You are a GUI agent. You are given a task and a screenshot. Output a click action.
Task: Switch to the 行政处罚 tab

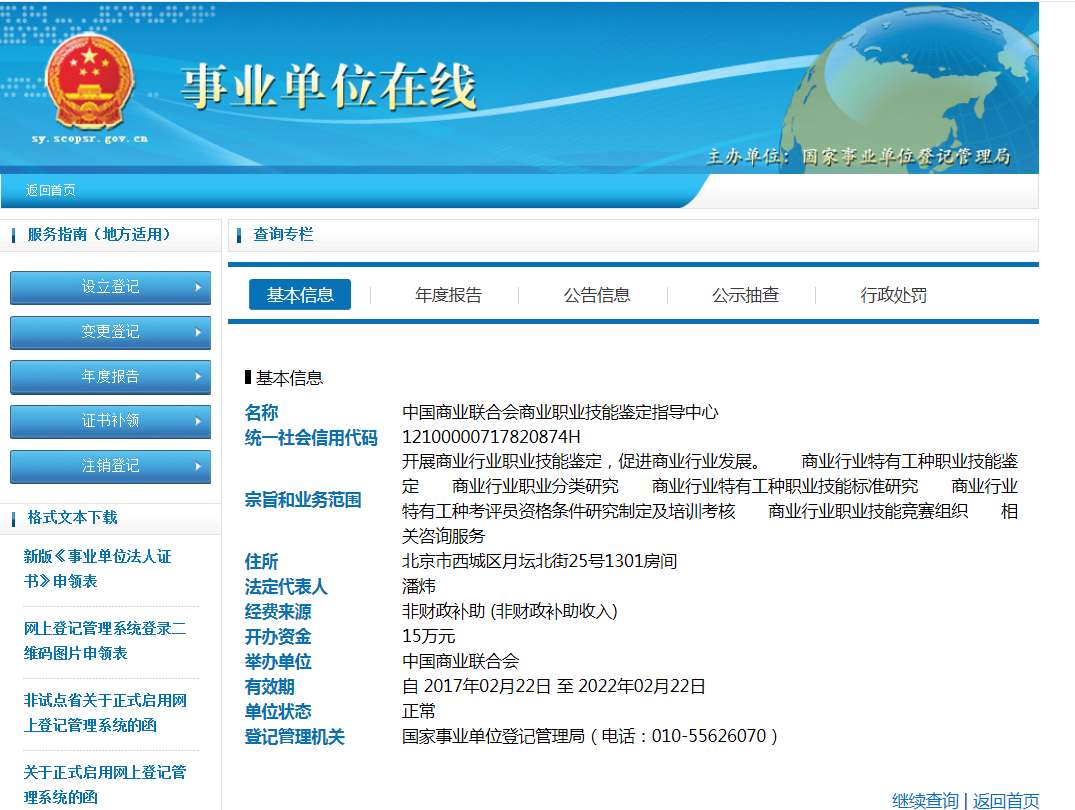click(x=893, y=296)
